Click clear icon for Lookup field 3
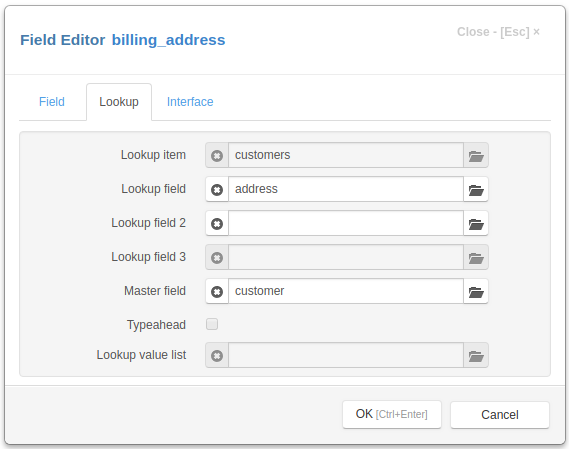569x449 pixels. (x=217, y=257)
